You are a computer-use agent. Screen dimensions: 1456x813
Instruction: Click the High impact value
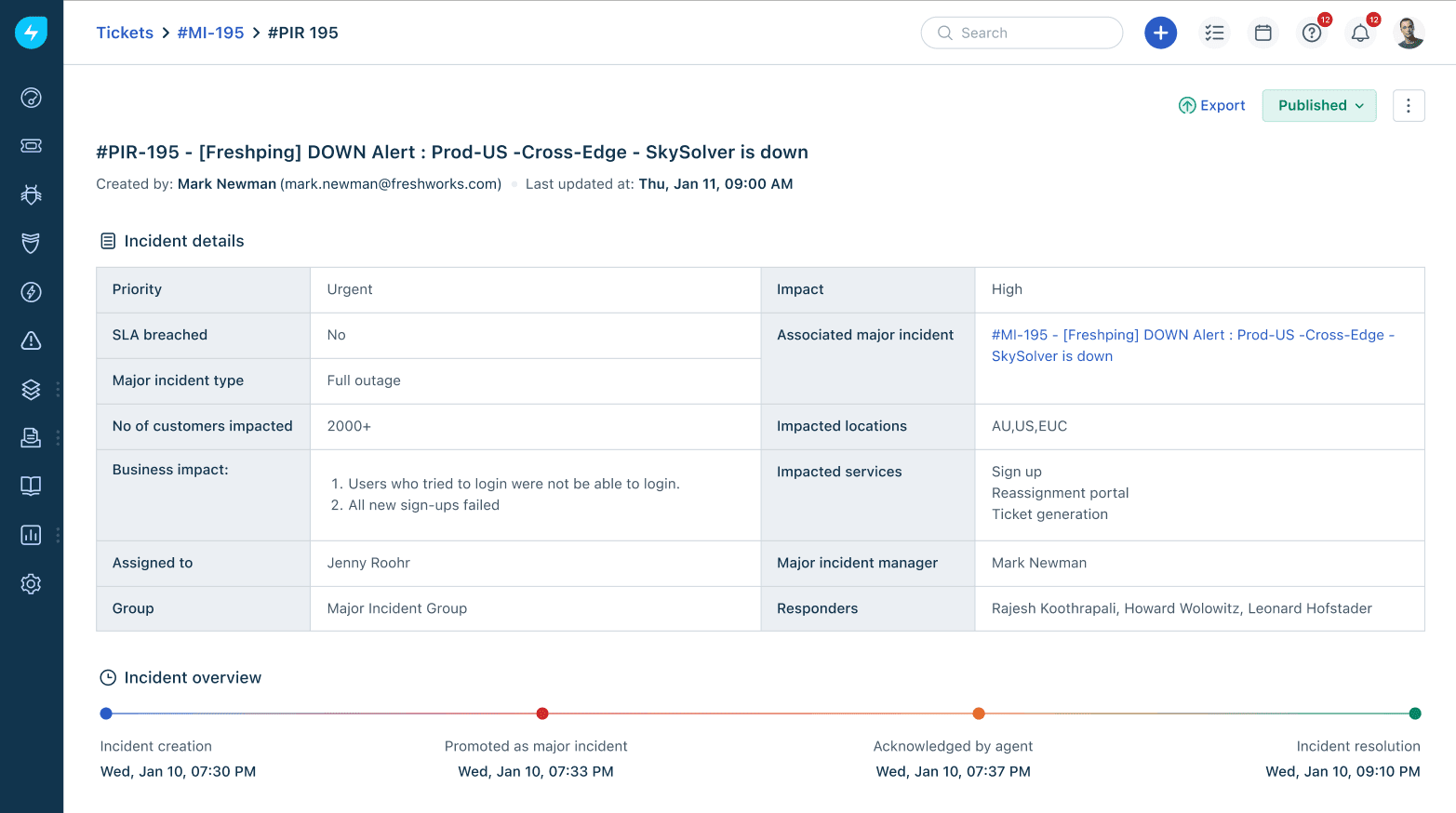pos(1007,289)
